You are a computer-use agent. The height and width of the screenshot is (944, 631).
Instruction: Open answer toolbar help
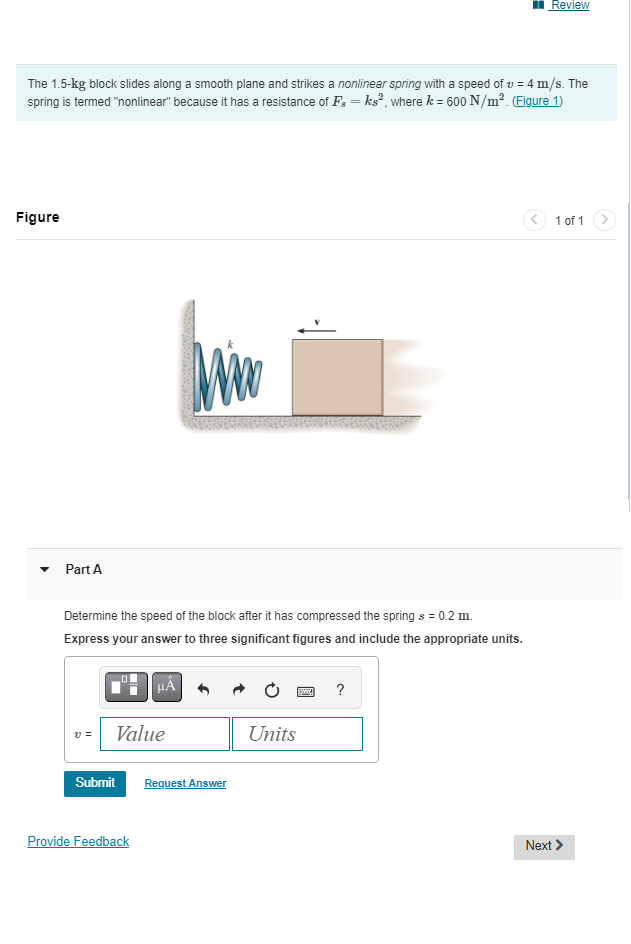point(339,689)
